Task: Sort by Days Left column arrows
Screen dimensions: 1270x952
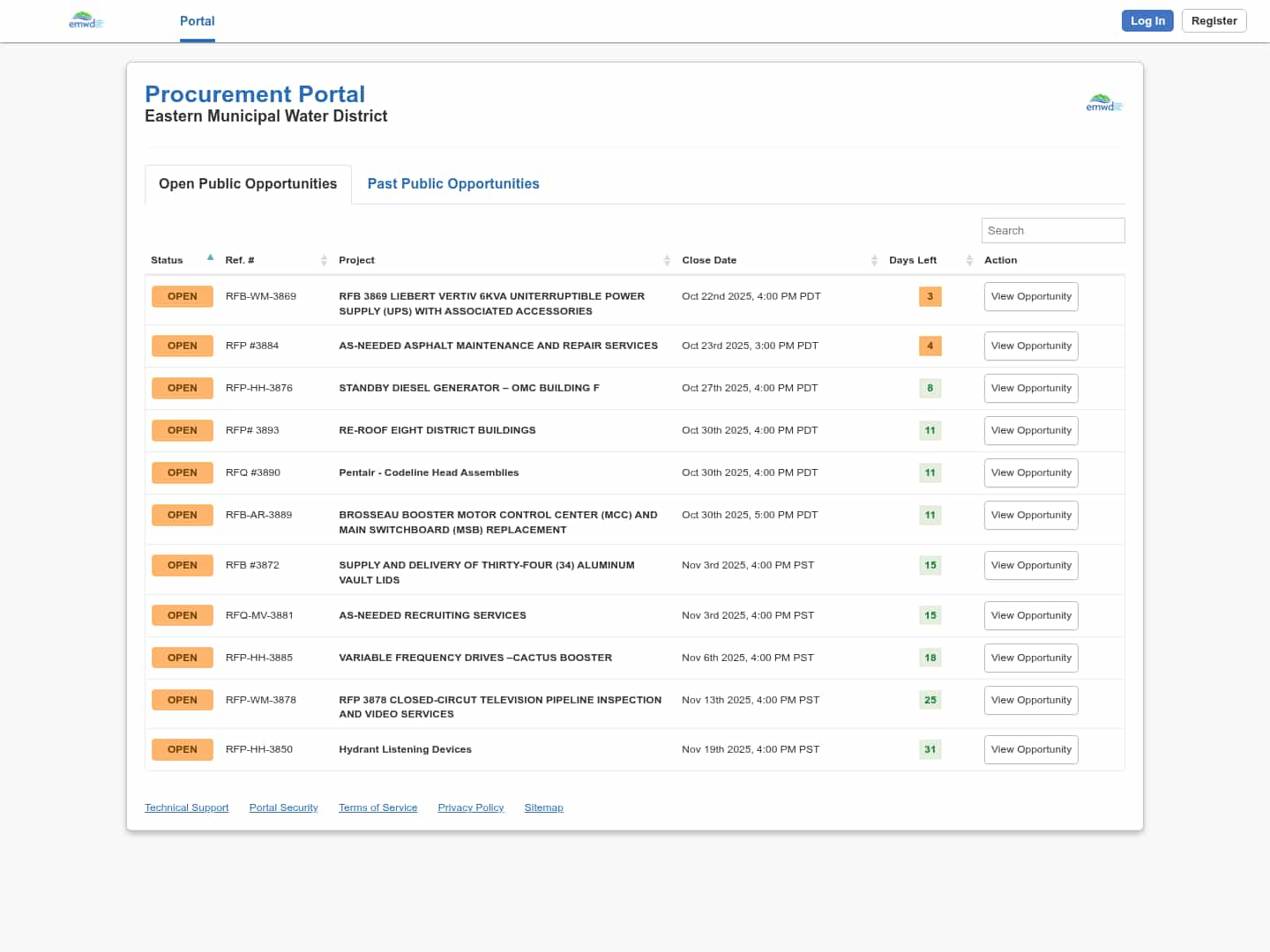Action: [x=968, y=260]
